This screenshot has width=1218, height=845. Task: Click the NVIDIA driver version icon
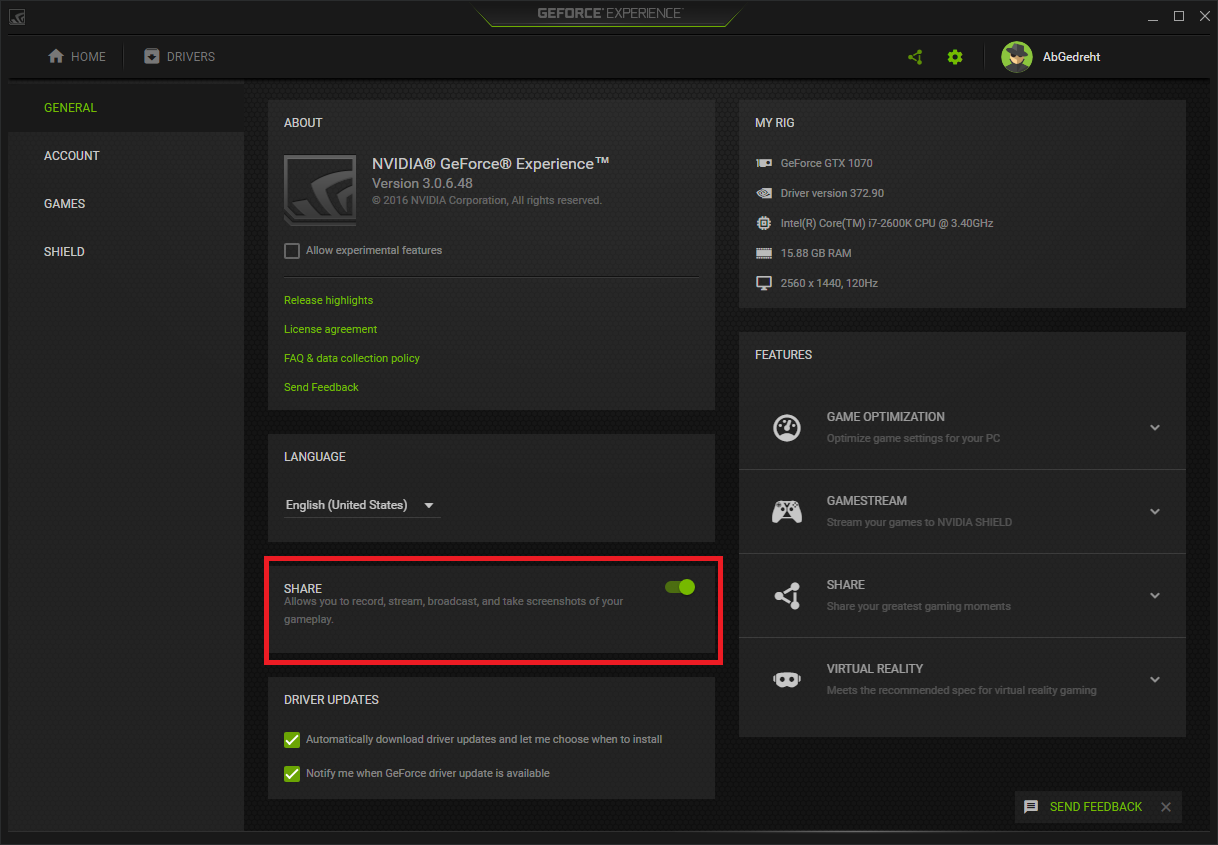click(764, 193)
